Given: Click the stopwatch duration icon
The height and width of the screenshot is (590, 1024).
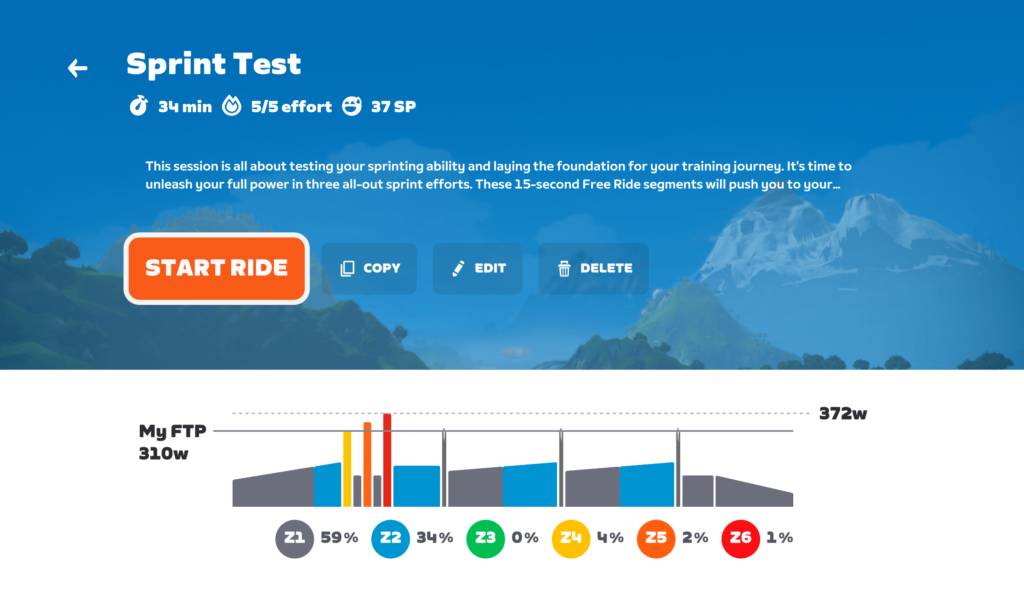Looking at the screenshot, I should (x=138, y=106).
